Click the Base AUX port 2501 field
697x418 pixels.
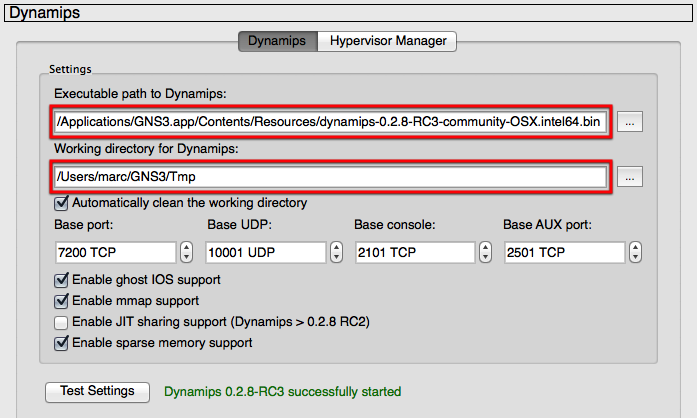pyautogui.click(x=565, y=252)
